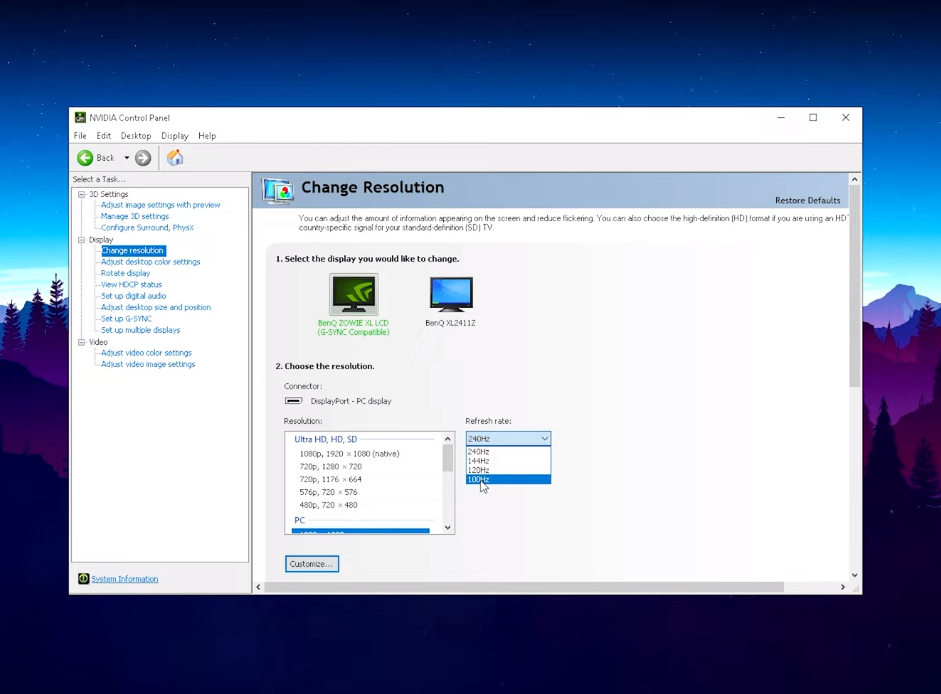Choose 100Hz refresh rate

508,479
